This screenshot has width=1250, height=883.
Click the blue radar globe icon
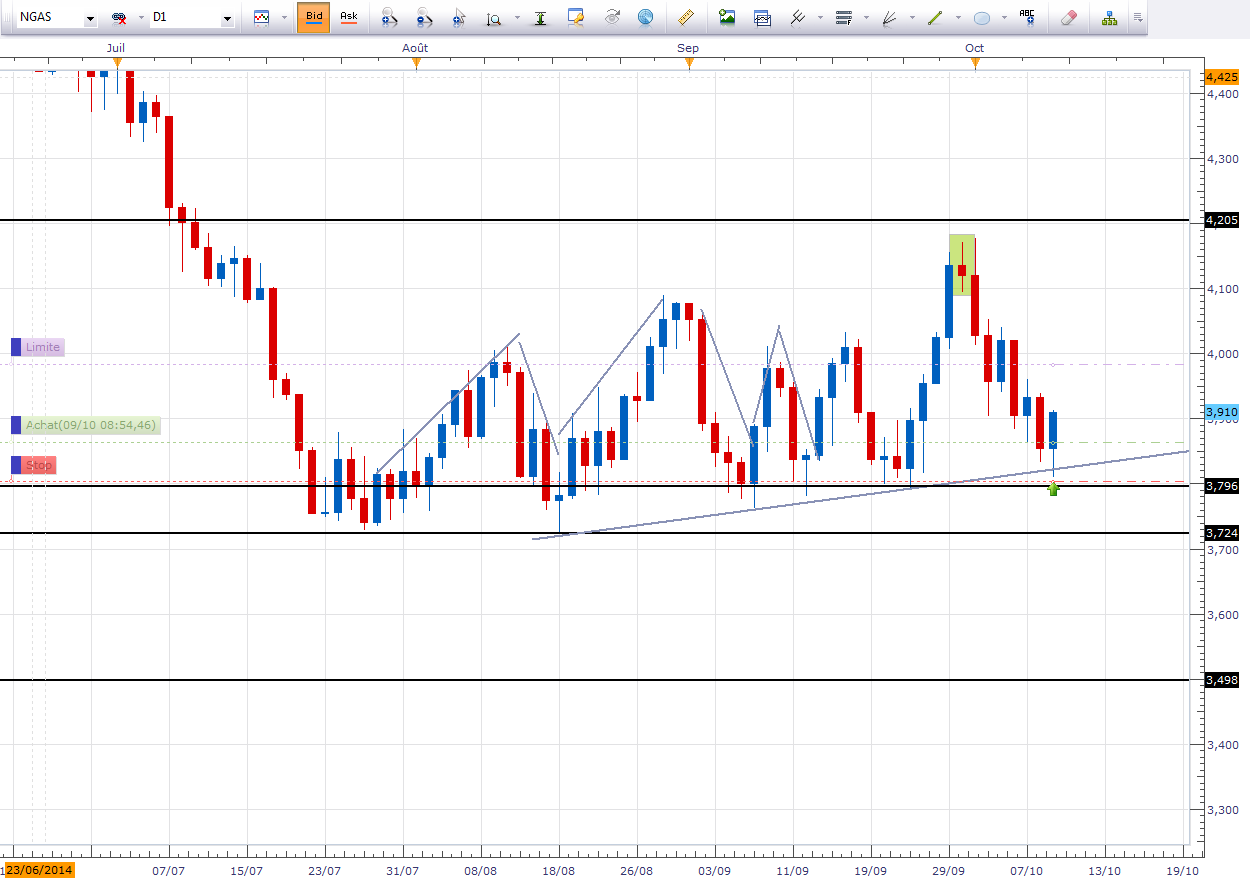coord(645,17)
